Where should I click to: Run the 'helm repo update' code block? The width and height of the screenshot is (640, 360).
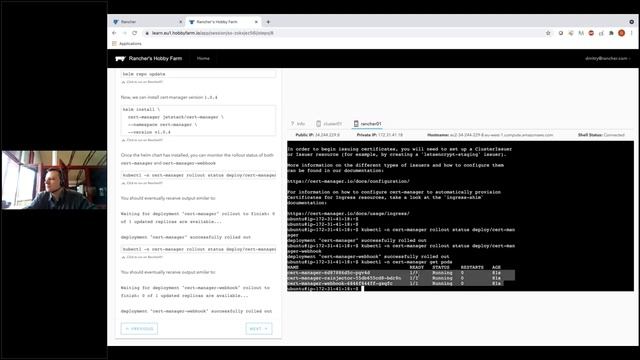coord(198,74)
